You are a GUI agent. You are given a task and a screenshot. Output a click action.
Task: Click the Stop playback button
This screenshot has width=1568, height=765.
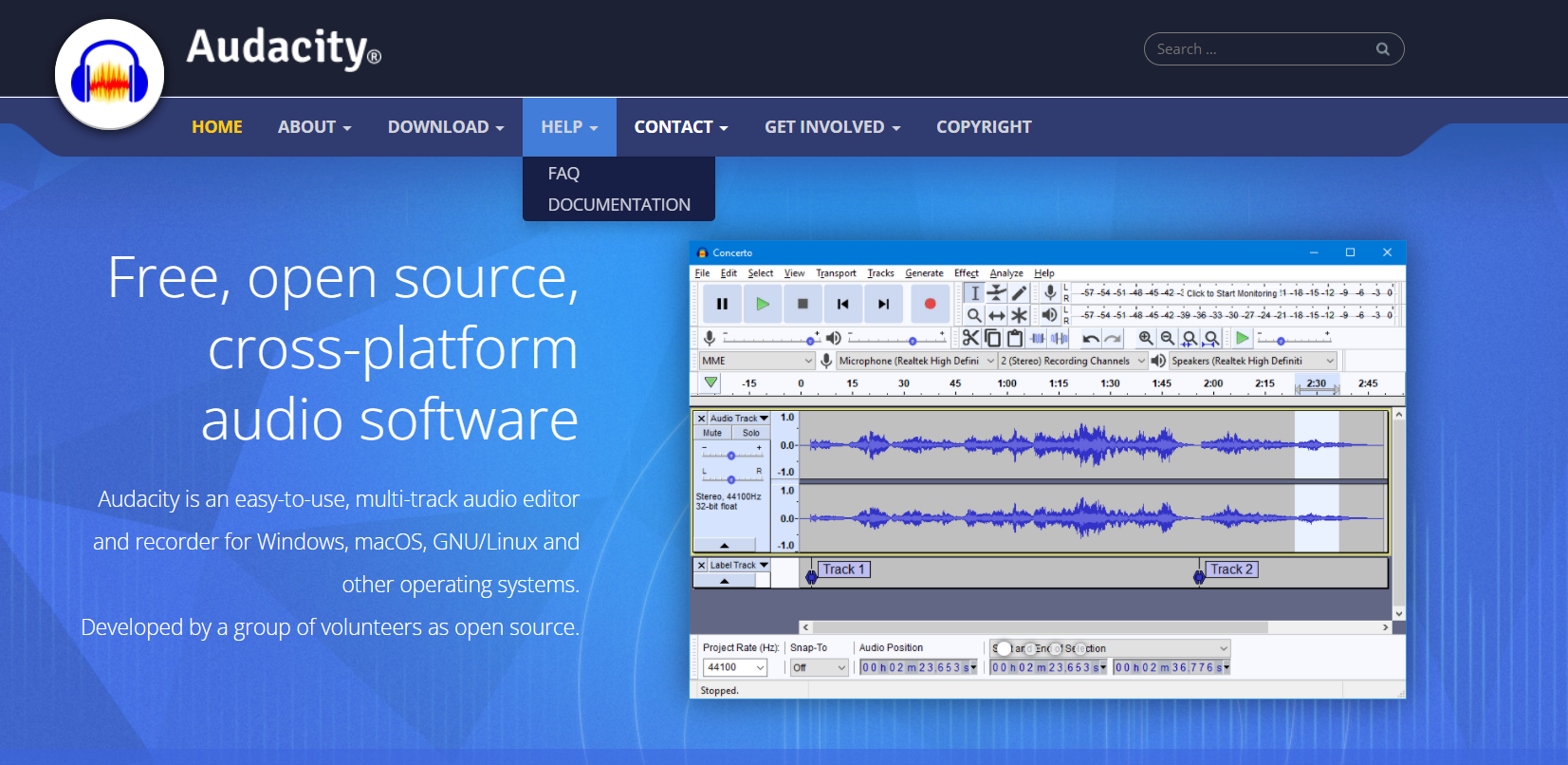click(802, 304)
